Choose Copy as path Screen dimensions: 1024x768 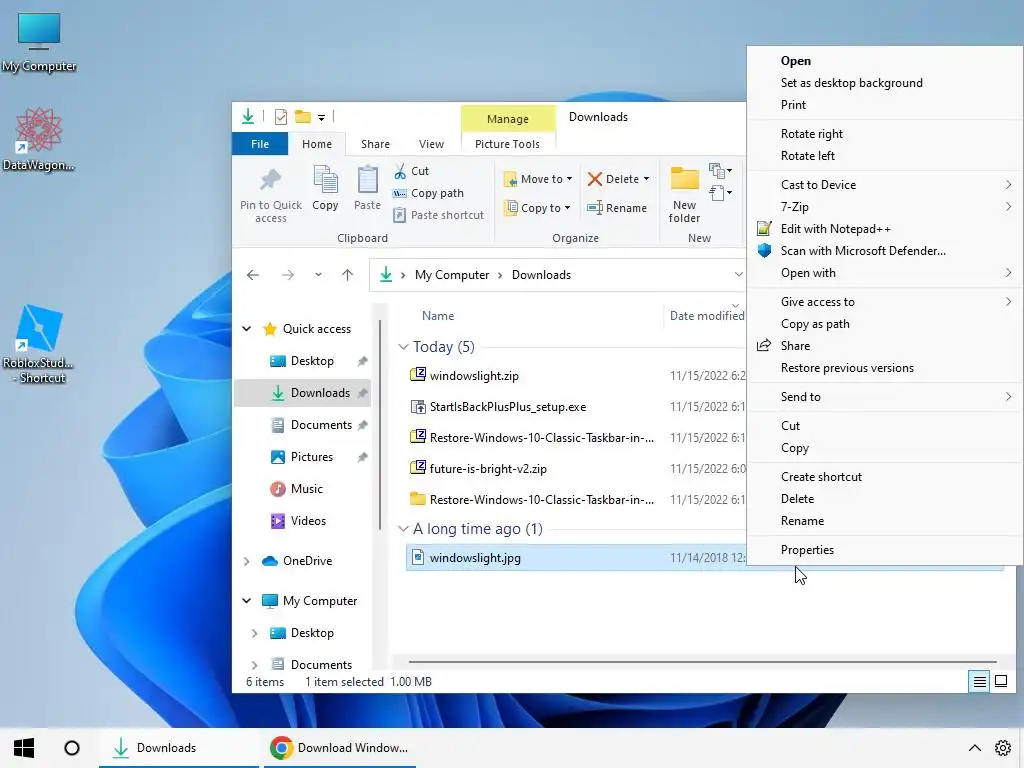814,324
